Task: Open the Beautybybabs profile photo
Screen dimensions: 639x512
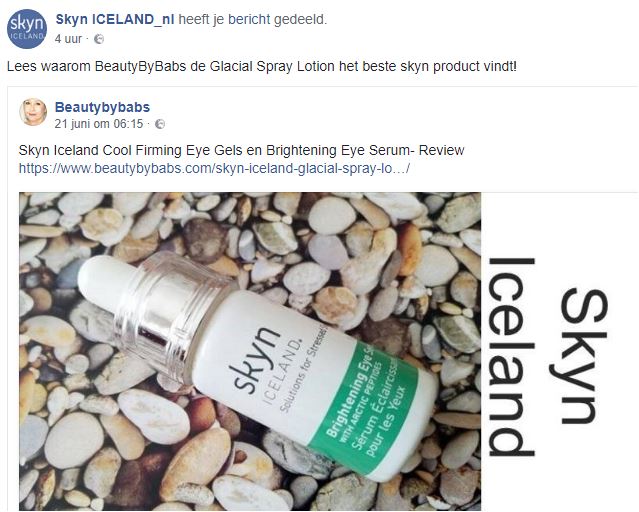Action: [x=33, y=112]
